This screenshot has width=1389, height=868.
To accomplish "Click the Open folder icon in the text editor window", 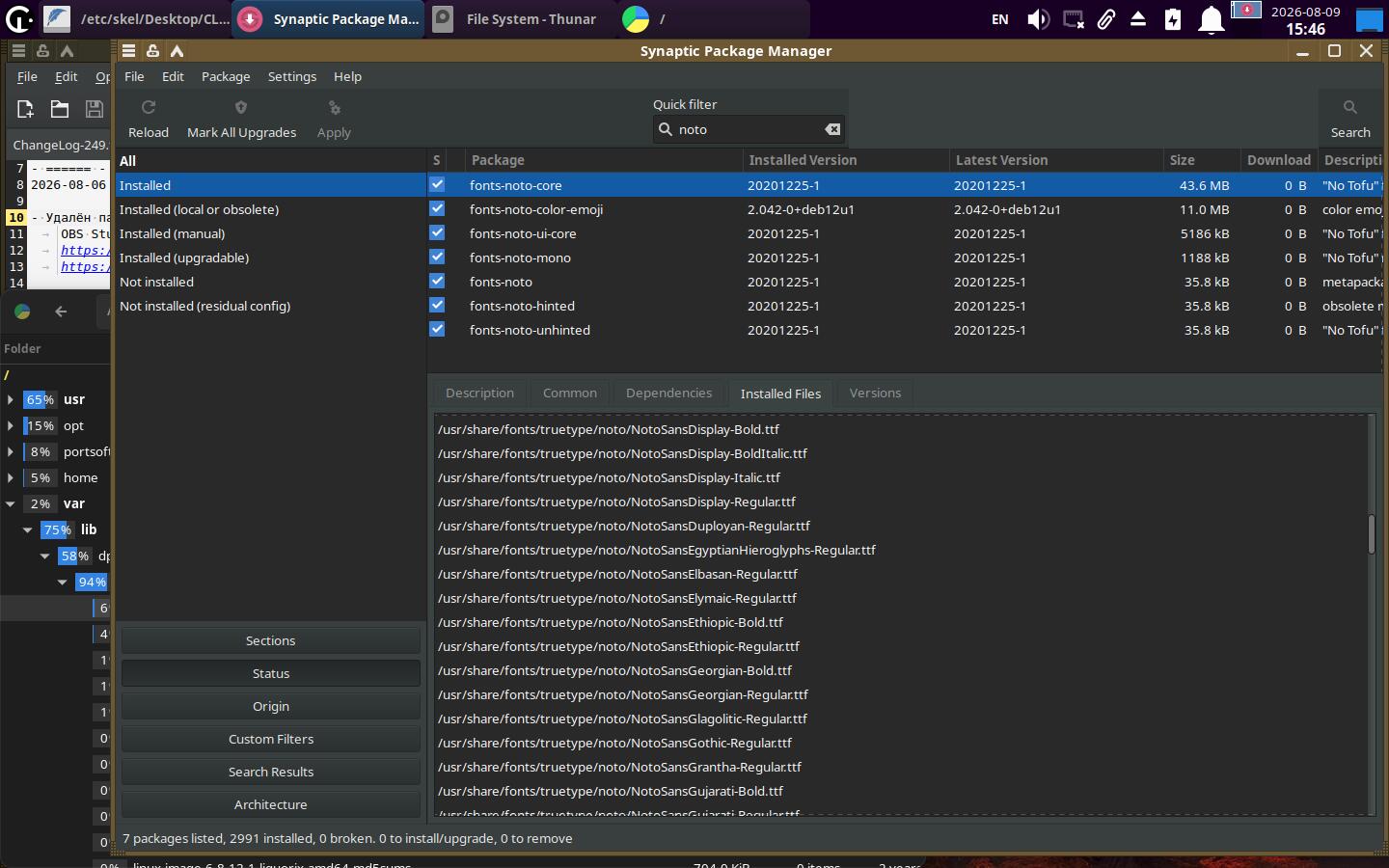I will (60, 109).
